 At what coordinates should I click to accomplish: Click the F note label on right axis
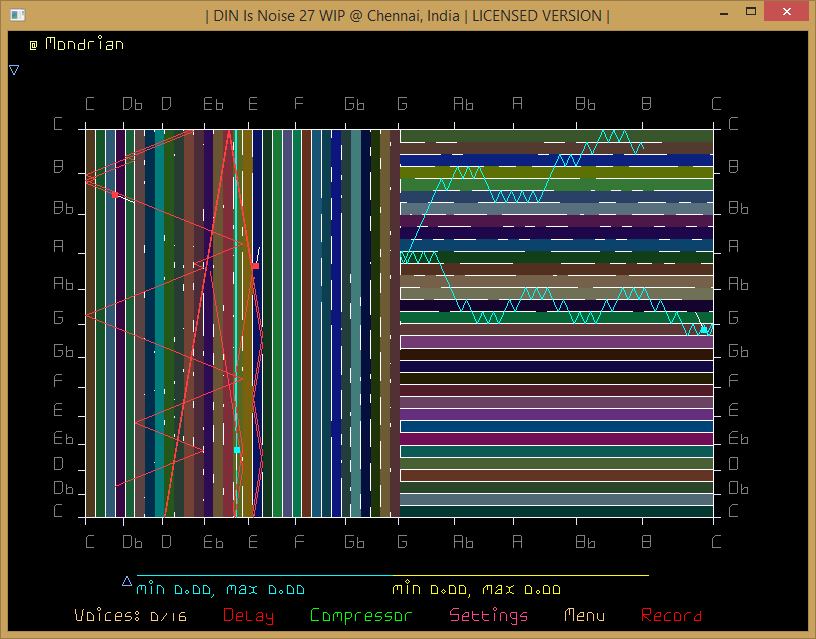coord(733,381)
